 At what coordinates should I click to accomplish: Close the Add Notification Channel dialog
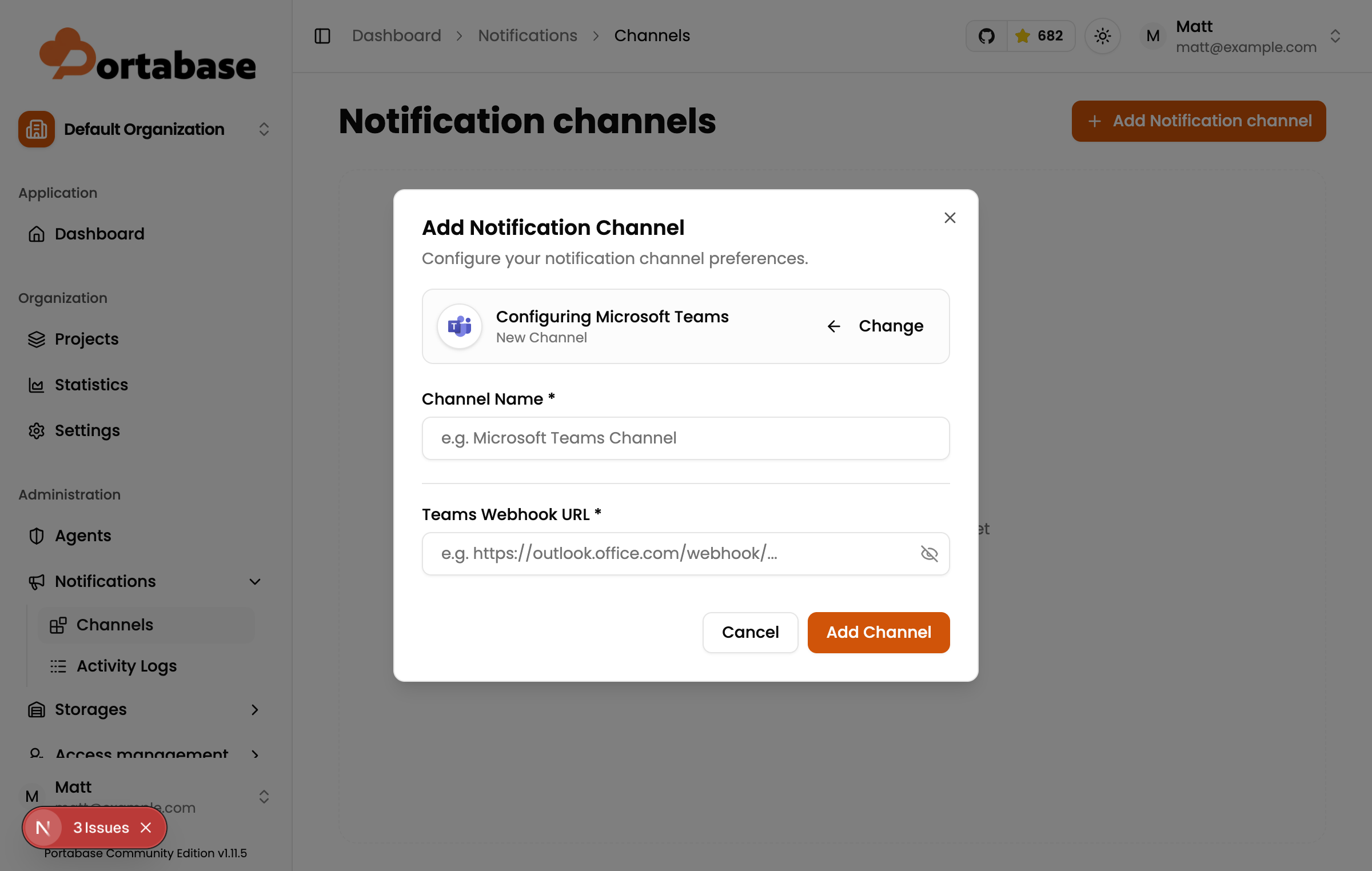(x=950, y=218)
